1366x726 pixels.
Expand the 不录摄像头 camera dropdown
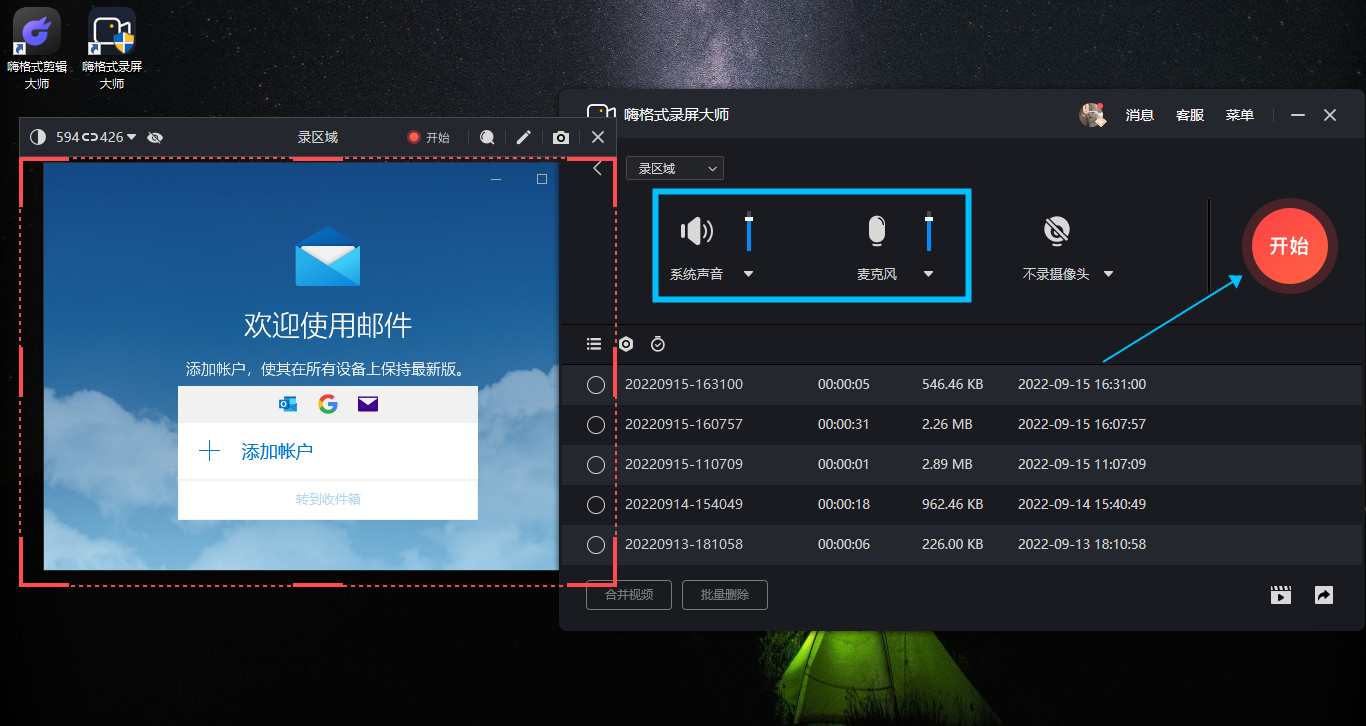1107,274
